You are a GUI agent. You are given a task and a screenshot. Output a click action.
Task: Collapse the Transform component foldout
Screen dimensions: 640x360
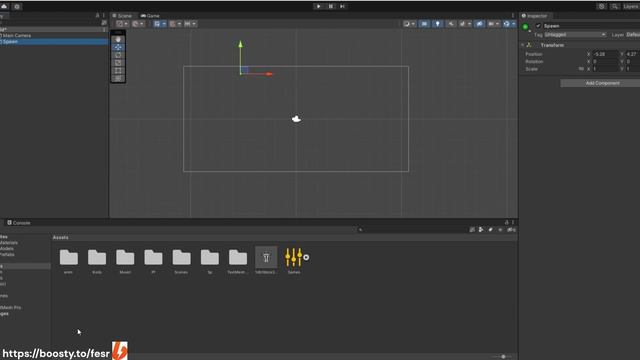[x=523, y=45]
